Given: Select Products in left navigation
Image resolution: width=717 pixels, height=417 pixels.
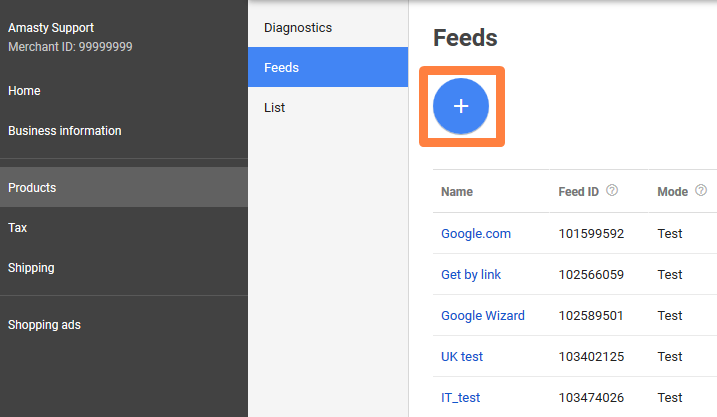Looking at the screenshot, I should pos(32,188).
